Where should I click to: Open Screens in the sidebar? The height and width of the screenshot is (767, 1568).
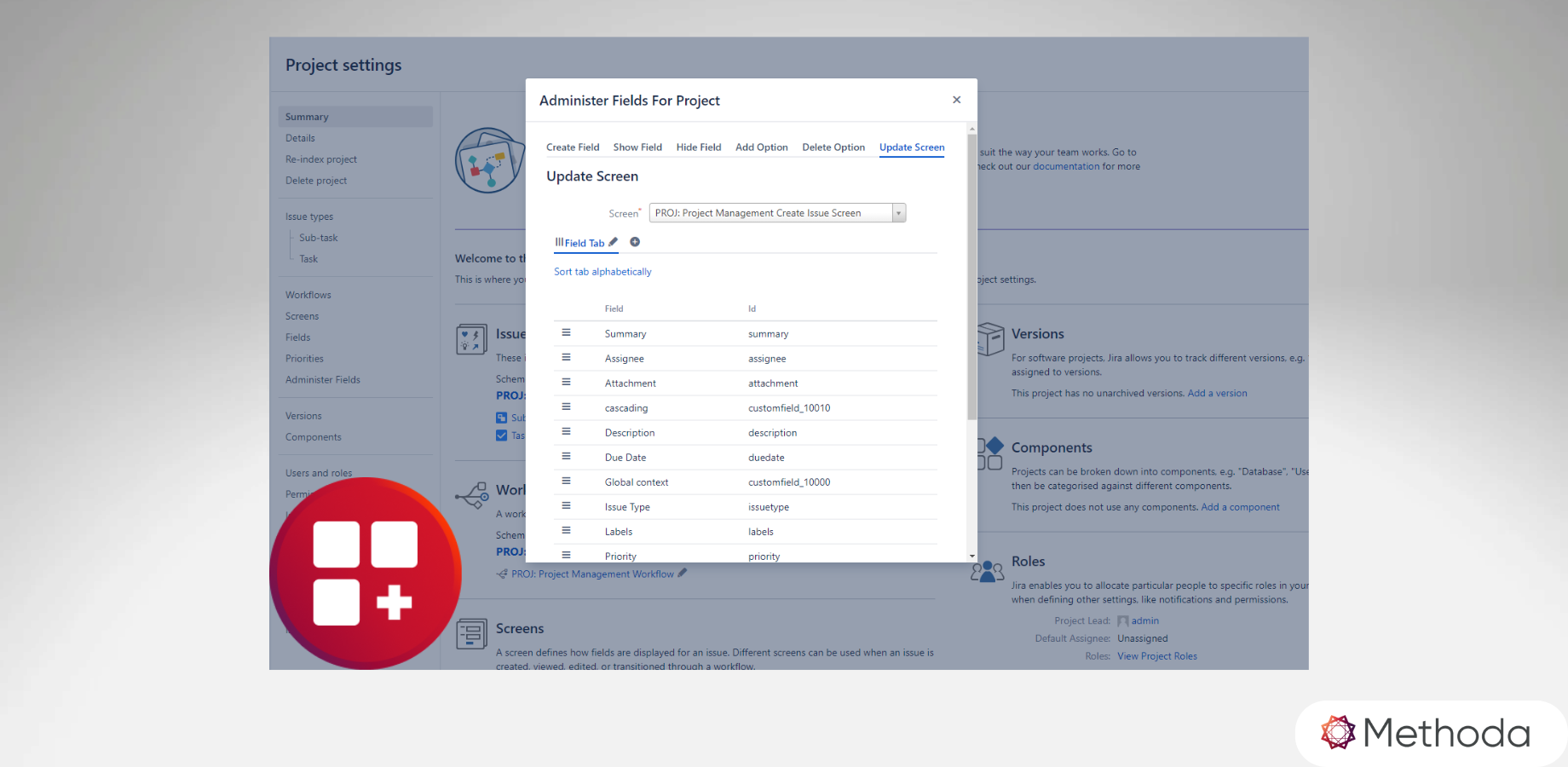click(303, 316)
